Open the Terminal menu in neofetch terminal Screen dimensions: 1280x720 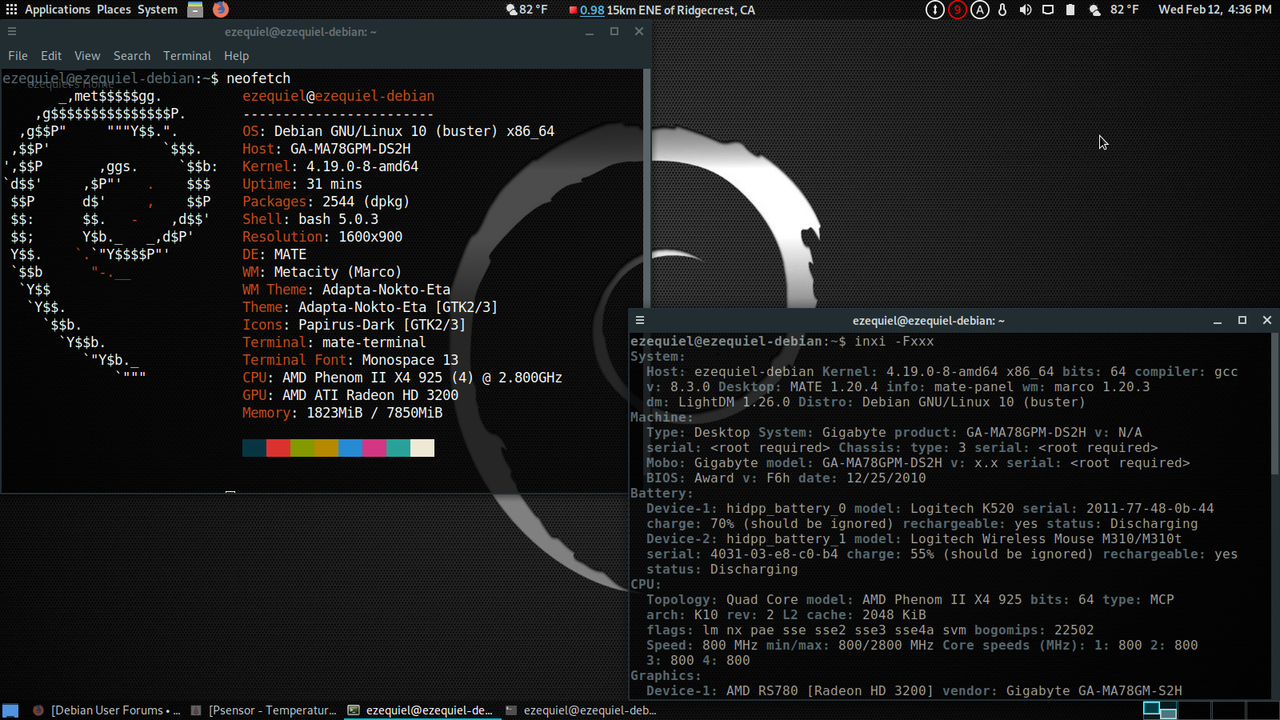click(187, 56)
